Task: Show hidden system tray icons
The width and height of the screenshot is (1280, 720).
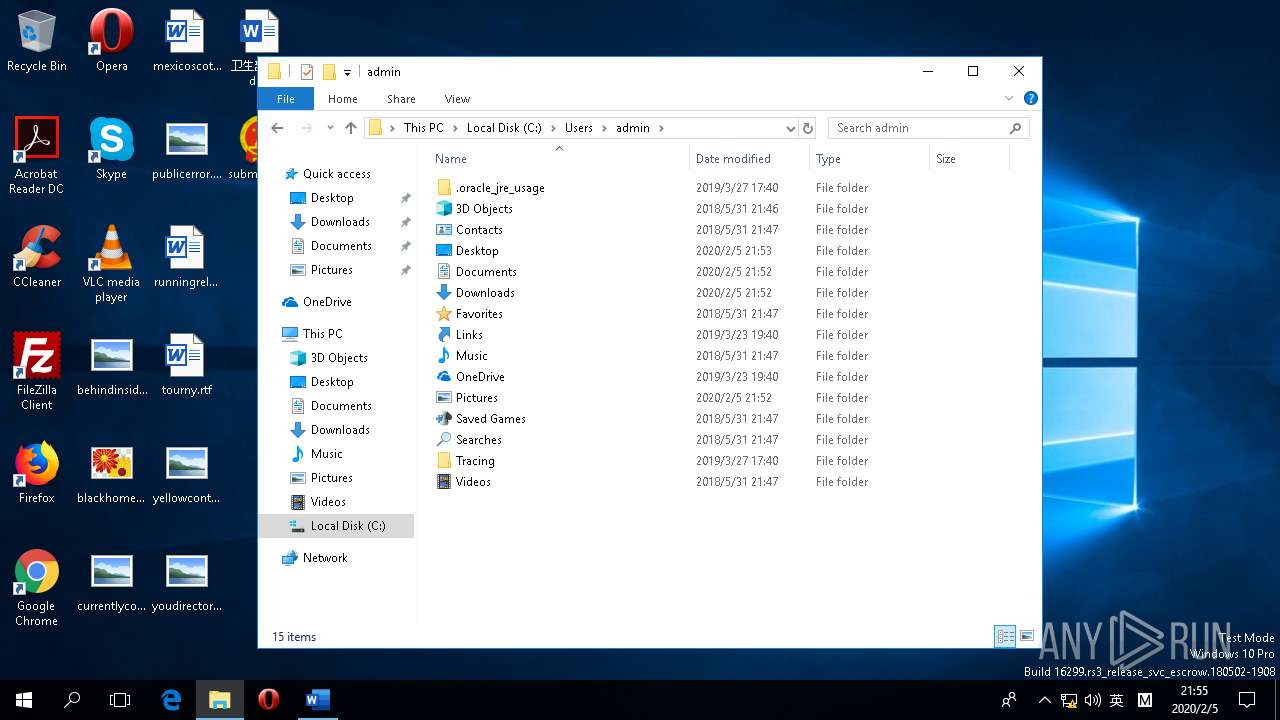Action: (1045, 700)
